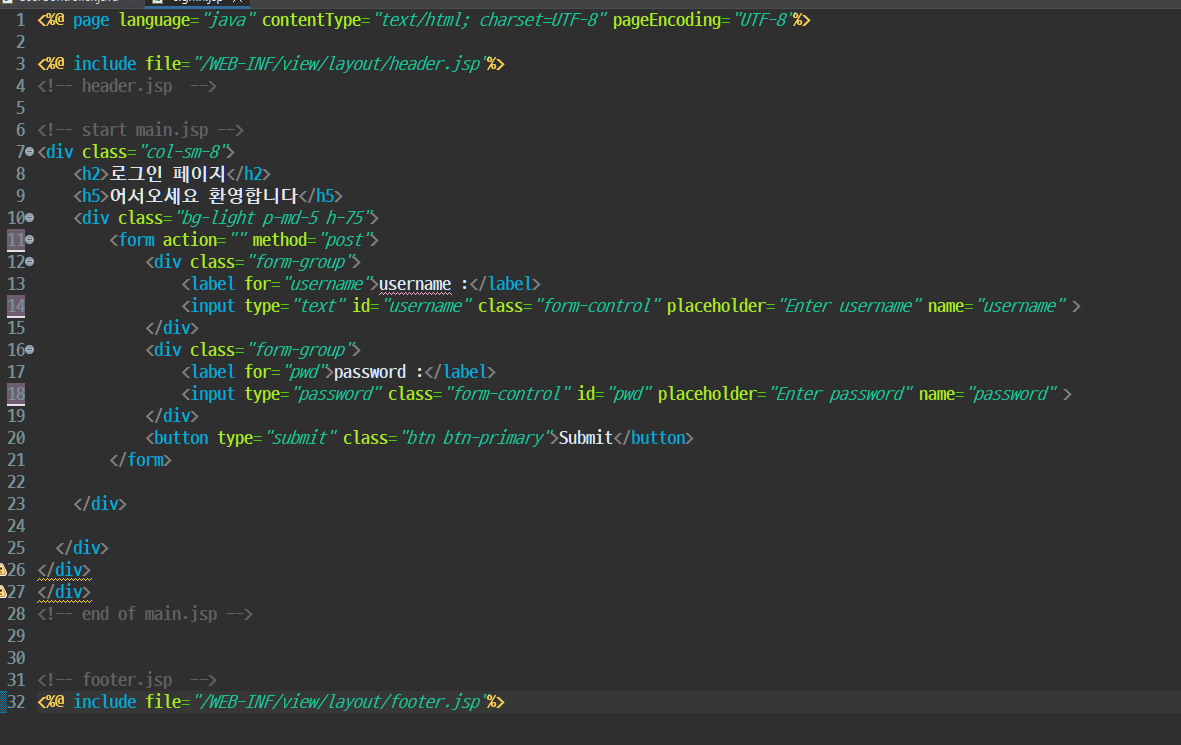
Task: Click the 로그인 페이지 heading text
Action: click(167, 174)
